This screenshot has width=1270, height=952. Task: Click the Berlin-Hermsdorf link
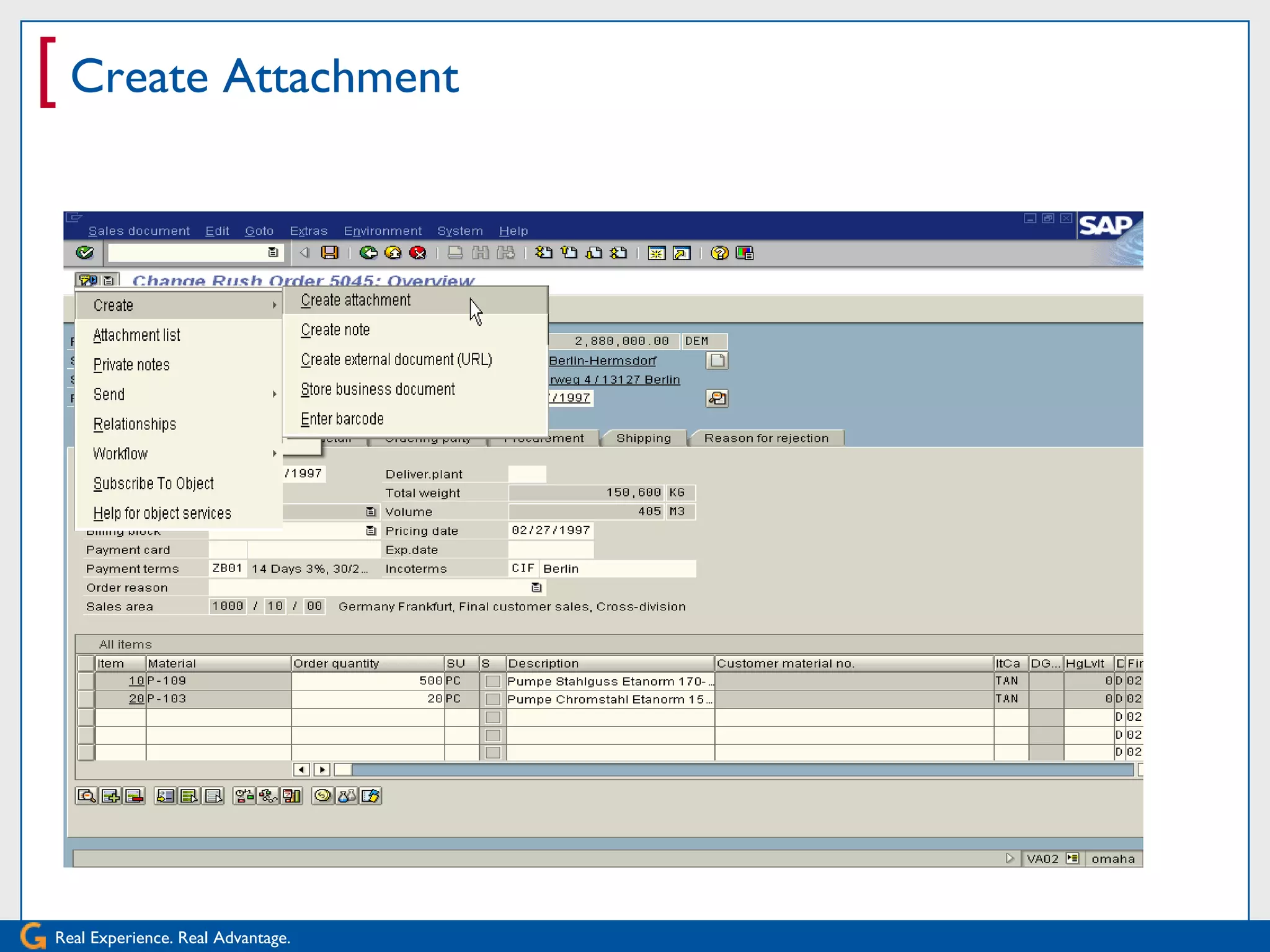[x=602, y=361]
